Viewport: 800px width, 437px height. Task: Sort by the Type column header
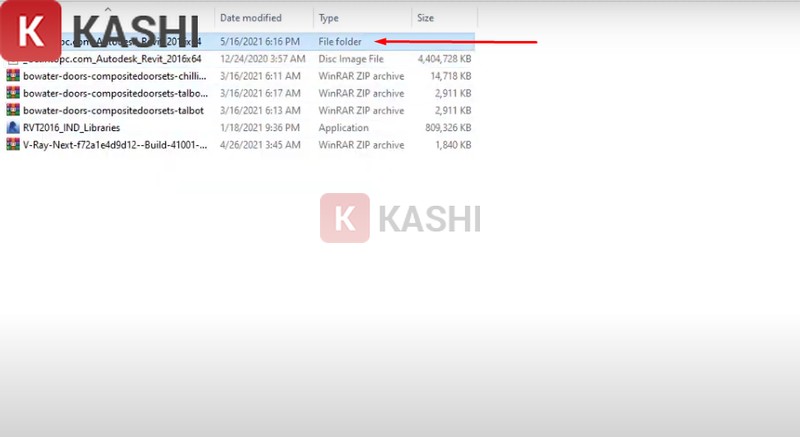329,18
